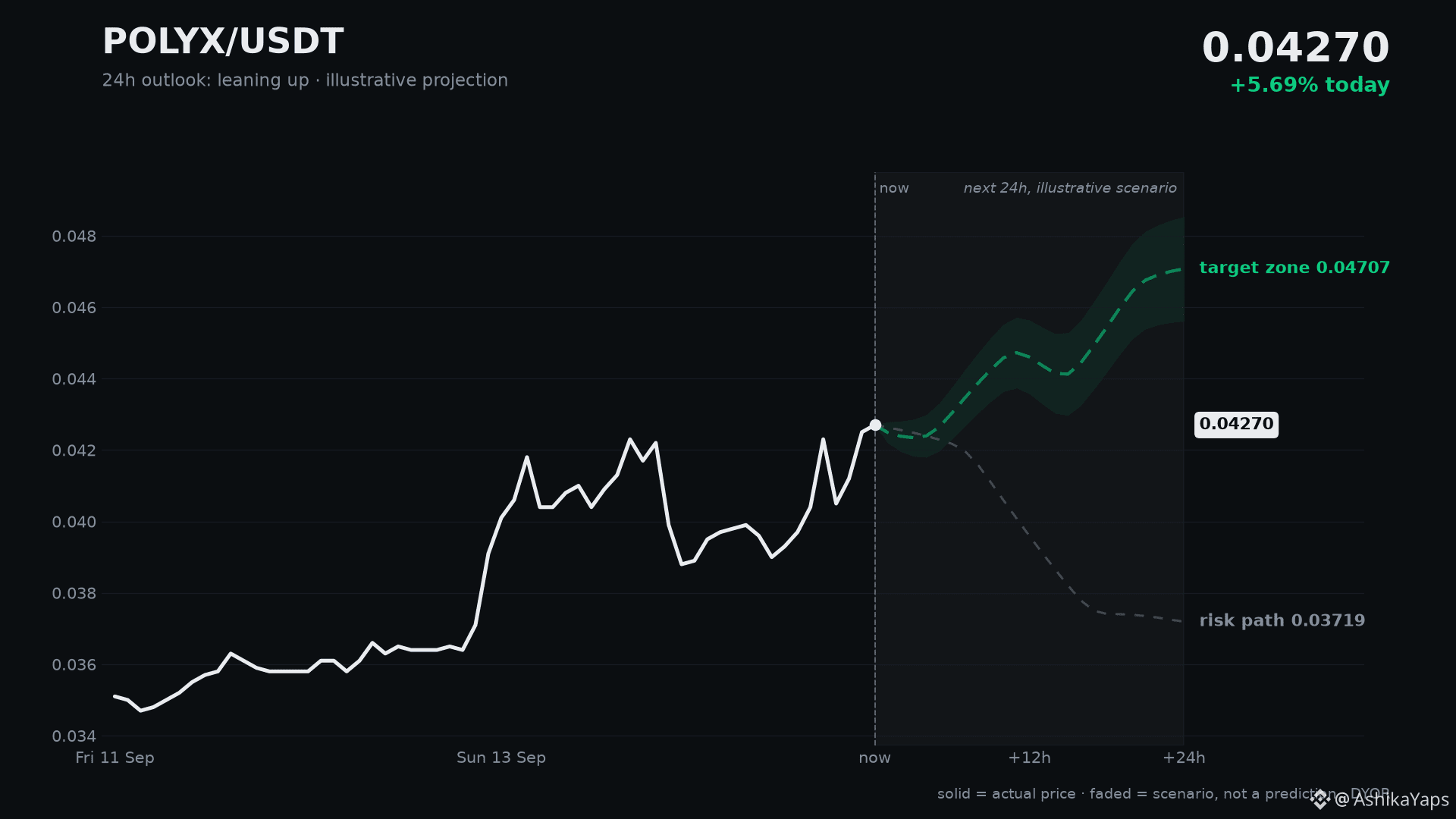Image resolution: width=1456 pixels, height=819 pixels.
Task: Click the 24h outlook subtitle text
Action: [x=305, y=80]
